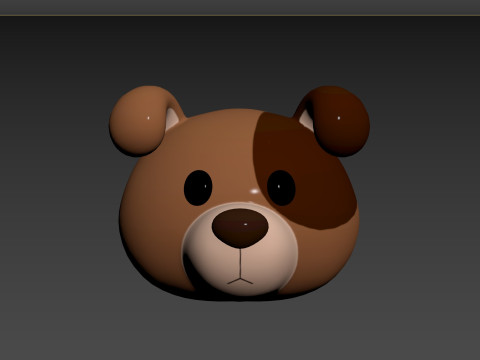Select the mouth line on the muzzle
The width and height of the screenshot is (480, 360).
click(x=240, y=267)
